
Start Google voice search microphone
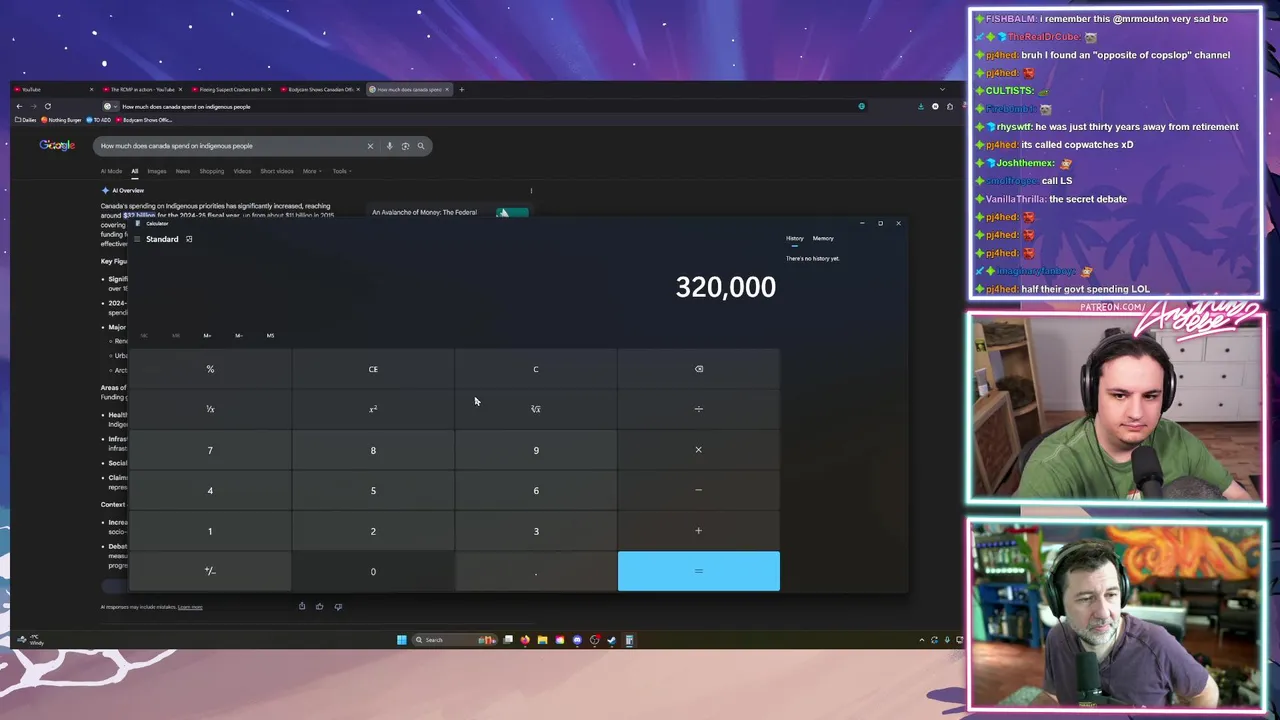point(390,146)
